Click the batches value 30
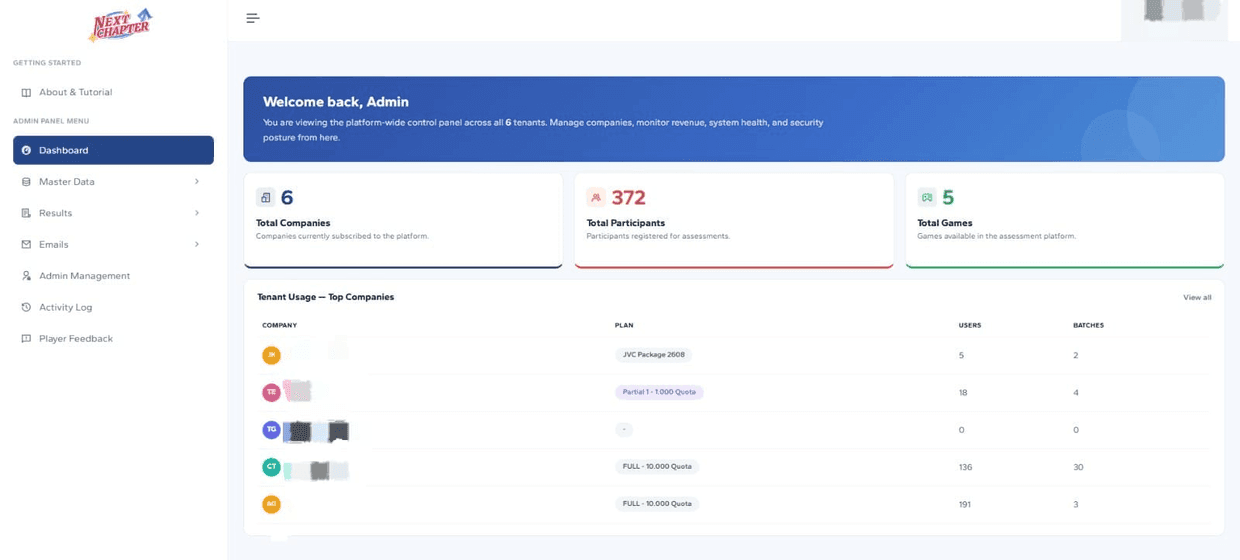The width and height of the screenshot is (1240, 560). pyautogui.click(x=1078, y=467)
